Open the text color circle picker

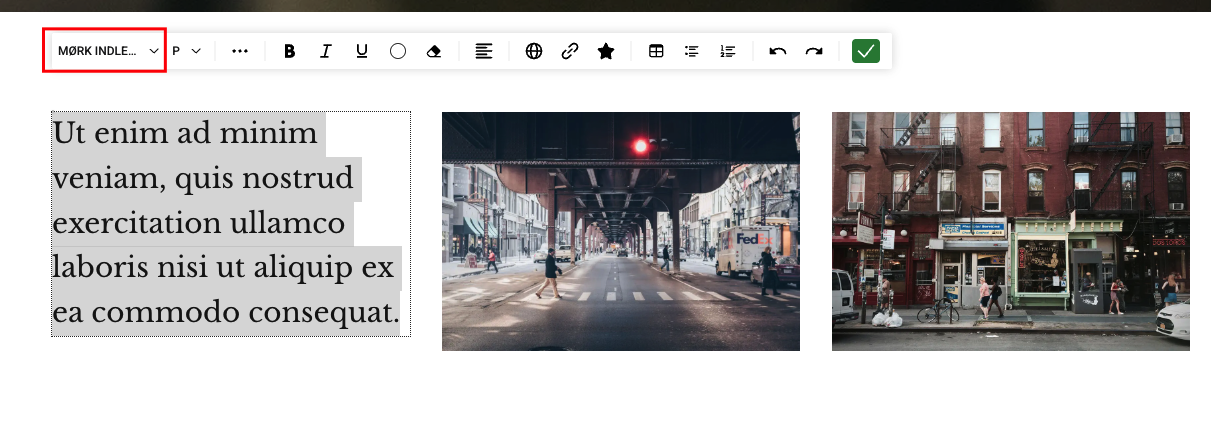point(397,51)
